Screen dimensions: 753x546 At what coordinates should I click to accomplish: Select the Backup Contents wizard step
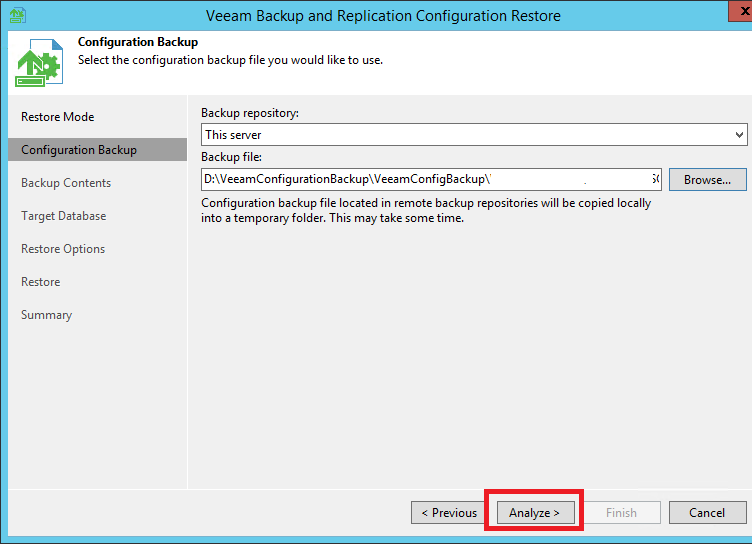click(66, 183)
